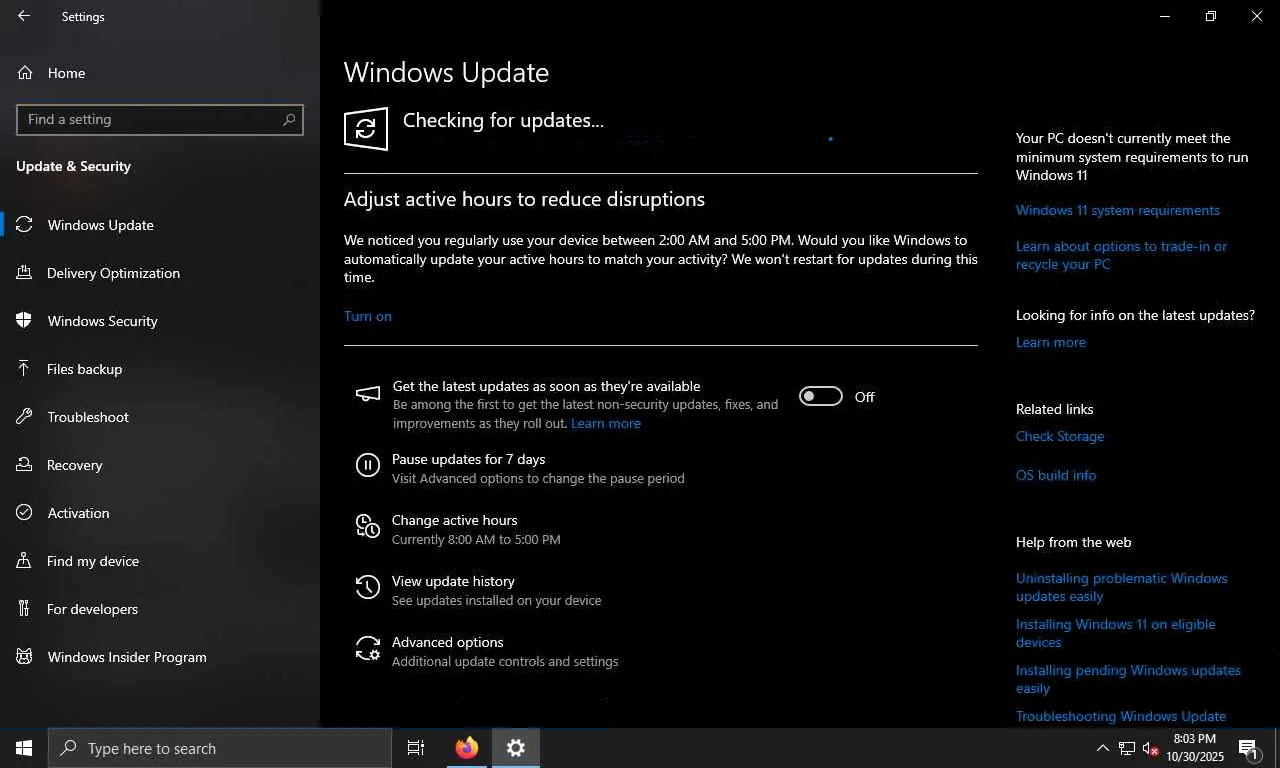This screenshot has width=1280, height=768.
Task: Select the Find my device person icon
Action: 24,561
